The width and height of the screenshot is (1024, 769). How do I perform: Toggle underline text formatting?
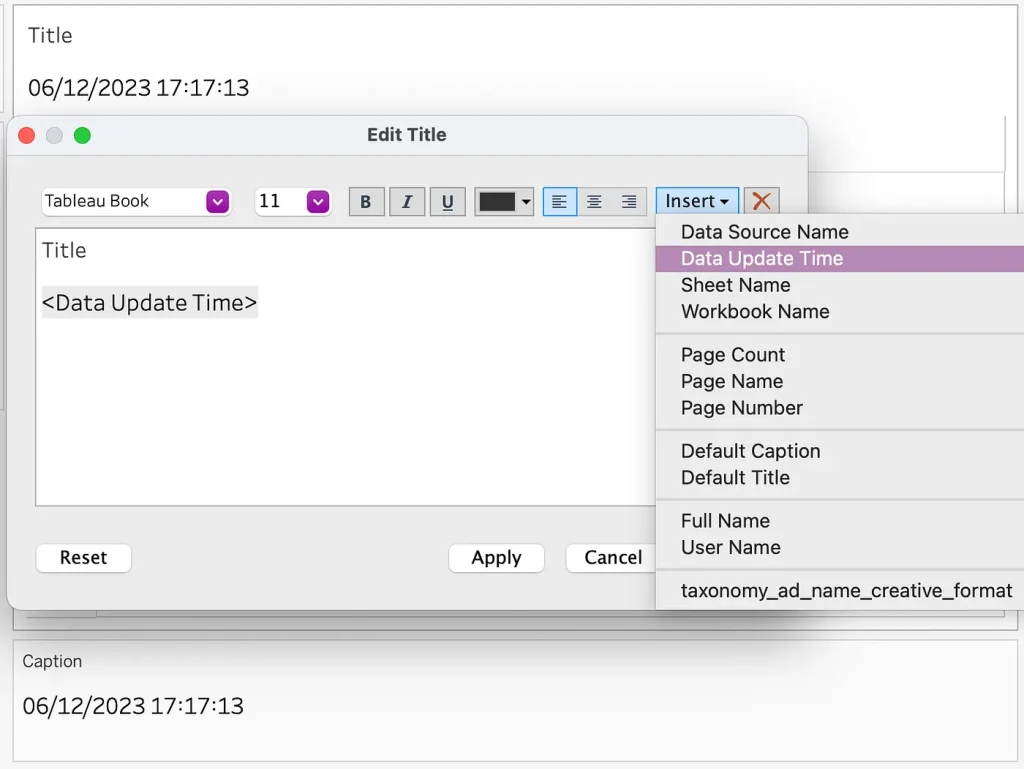(447, 202)
